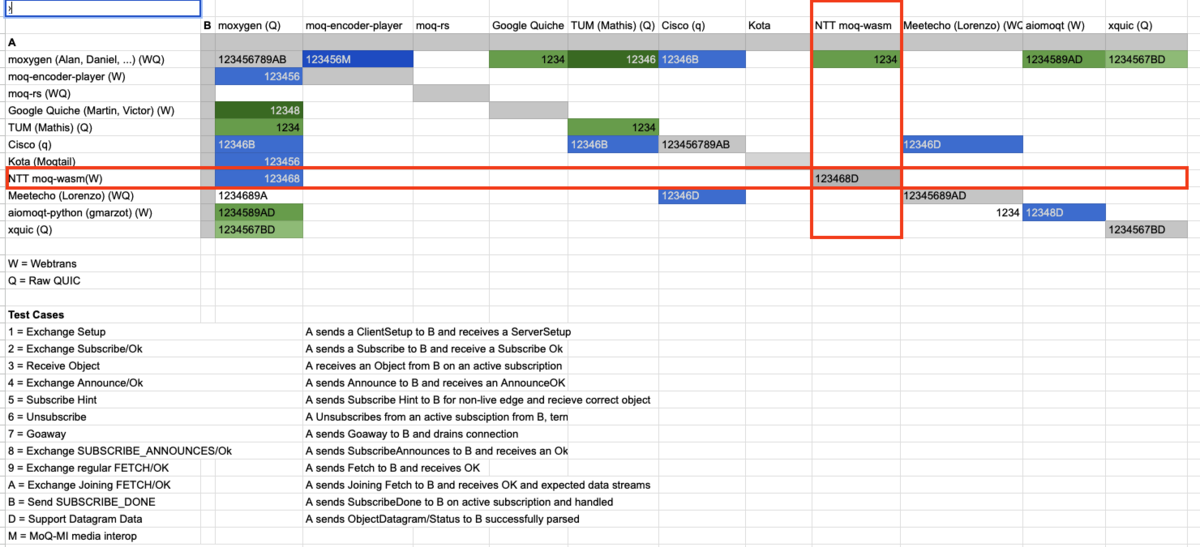The image size is (1200, 547).
Task: Select the "moxygen (Q)" column header
Action: (258, 25)
